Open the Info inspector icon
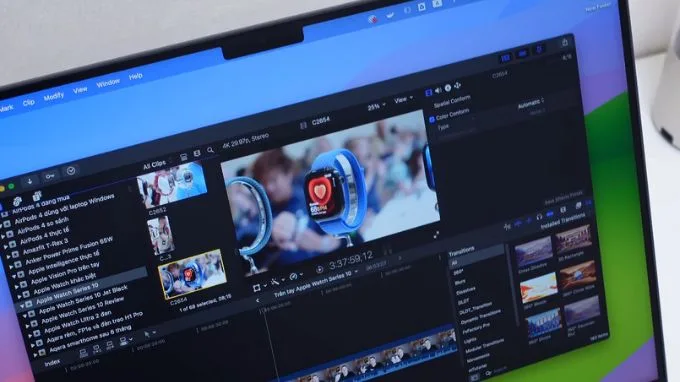The width and height of the screenshot is (680, 382). click(x=448, y=88)
